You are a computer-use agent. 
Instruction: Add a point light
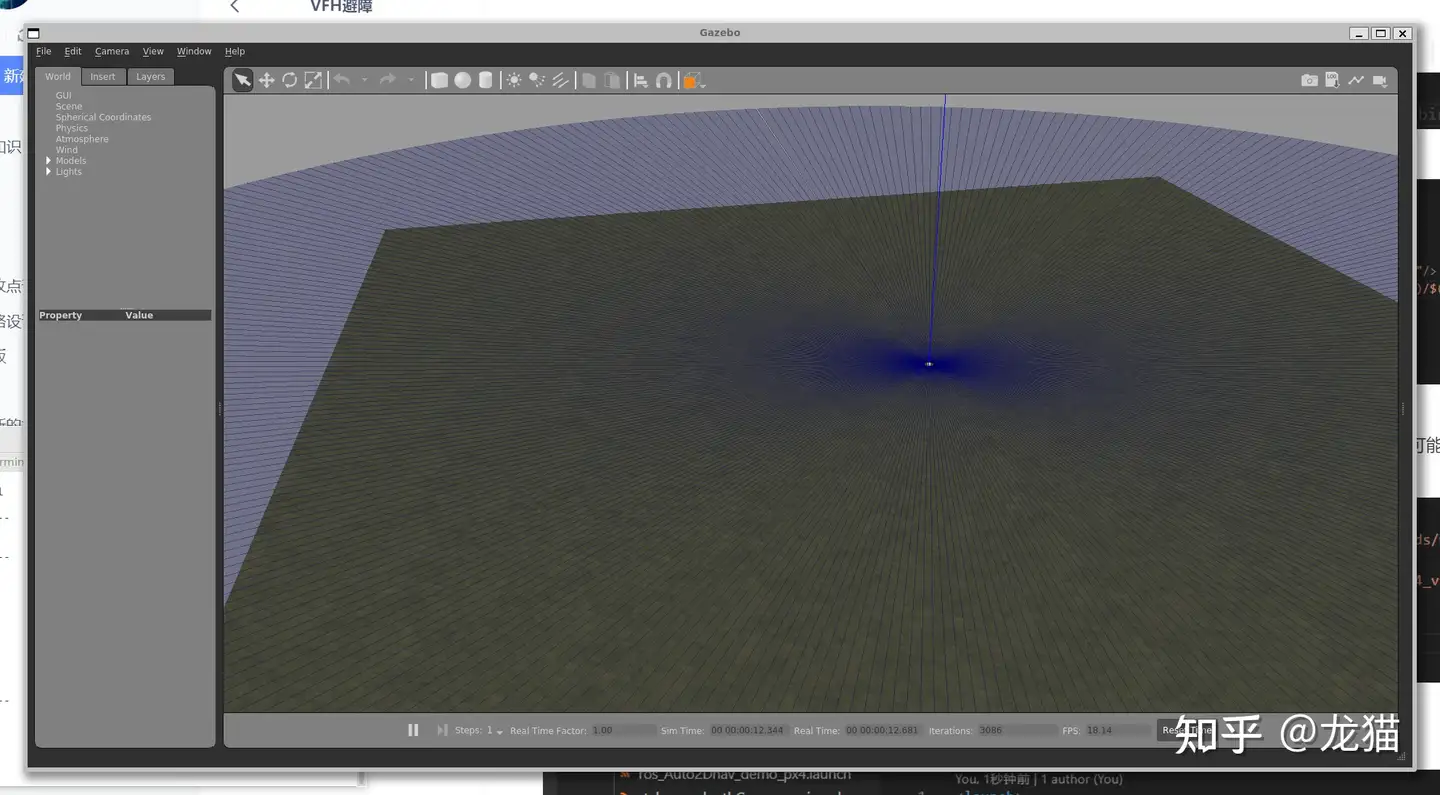tap(514, 80)
